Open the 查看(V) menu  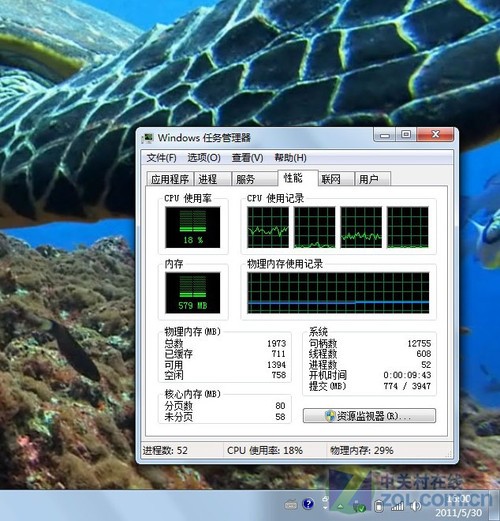click(247, 158)
